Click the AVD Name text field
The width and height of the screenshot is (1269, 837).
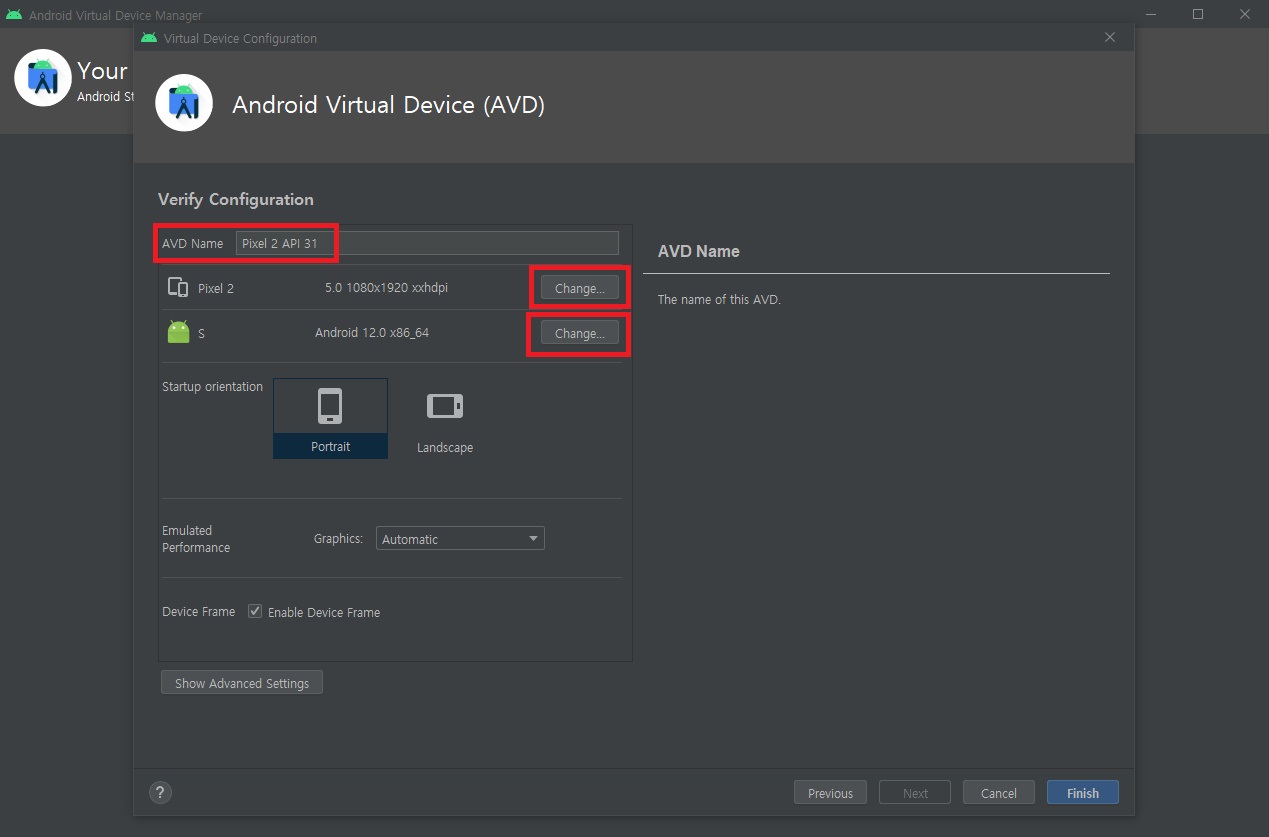pyautogui.click(x=427, y=243)
